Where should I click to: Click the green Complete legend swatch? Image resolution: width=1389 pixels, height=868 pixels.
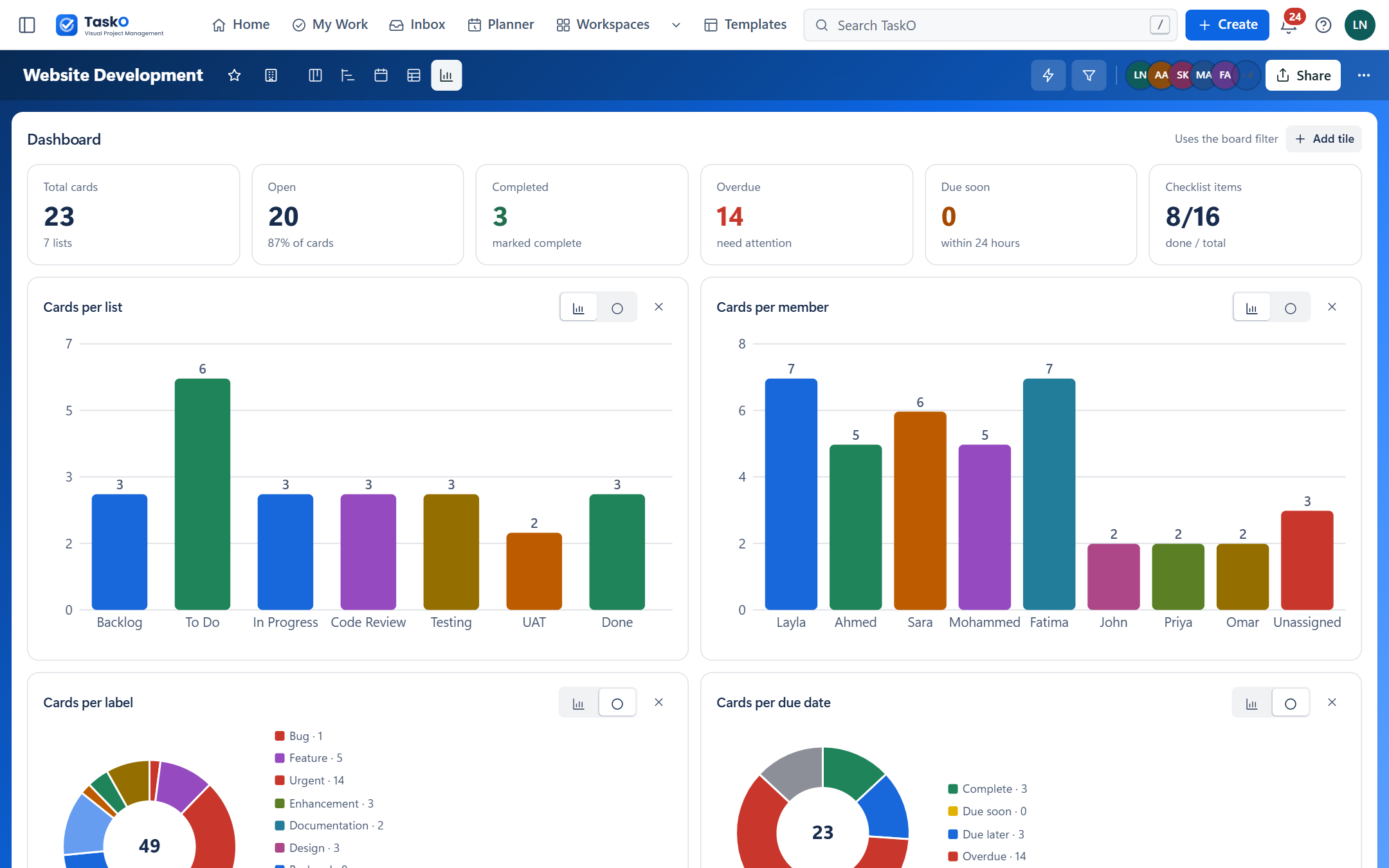tap(953, 789)
